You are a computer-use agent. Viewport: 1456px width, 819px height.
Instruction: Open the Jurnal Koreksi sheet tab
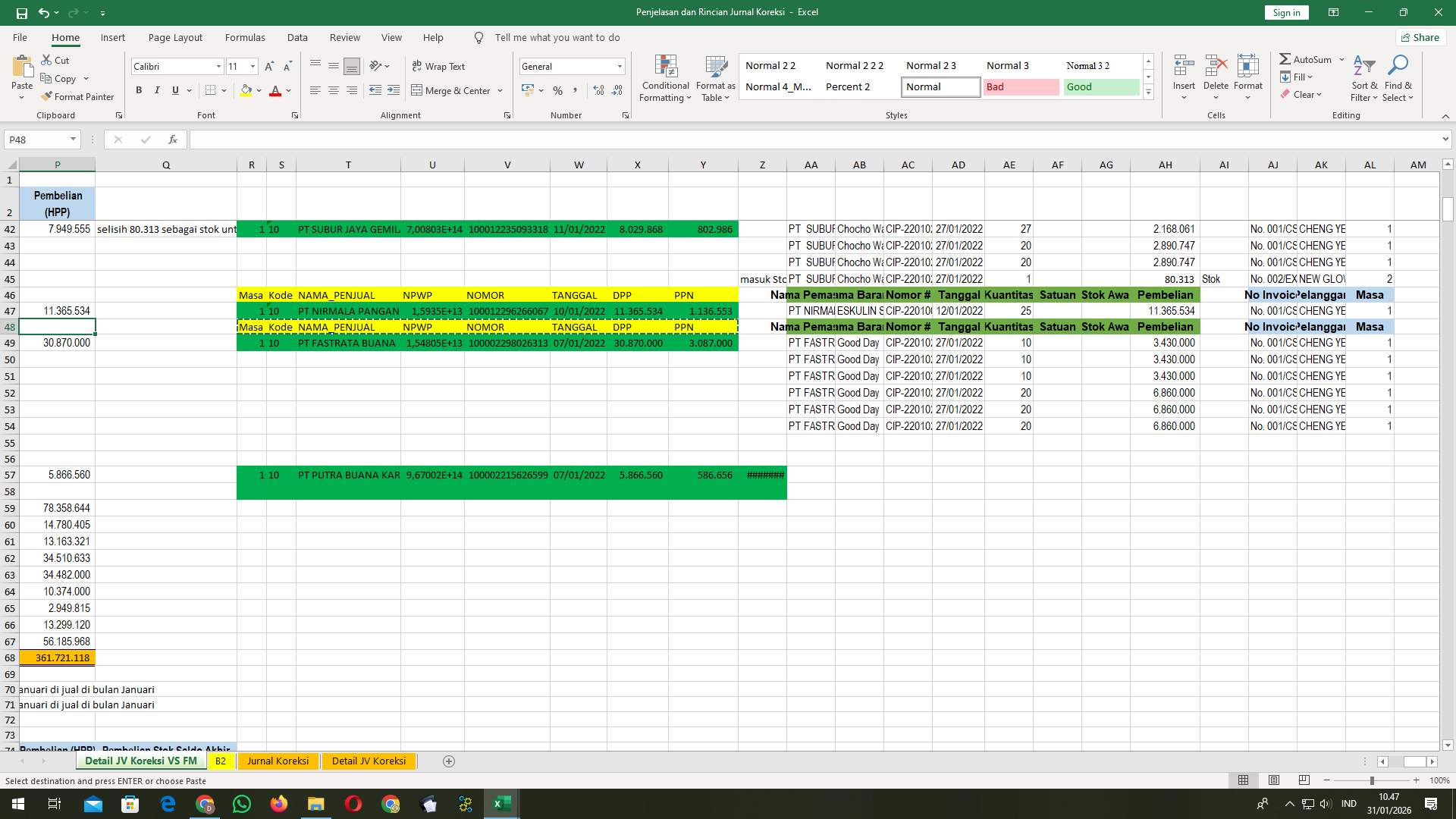[x=278, y=761]
